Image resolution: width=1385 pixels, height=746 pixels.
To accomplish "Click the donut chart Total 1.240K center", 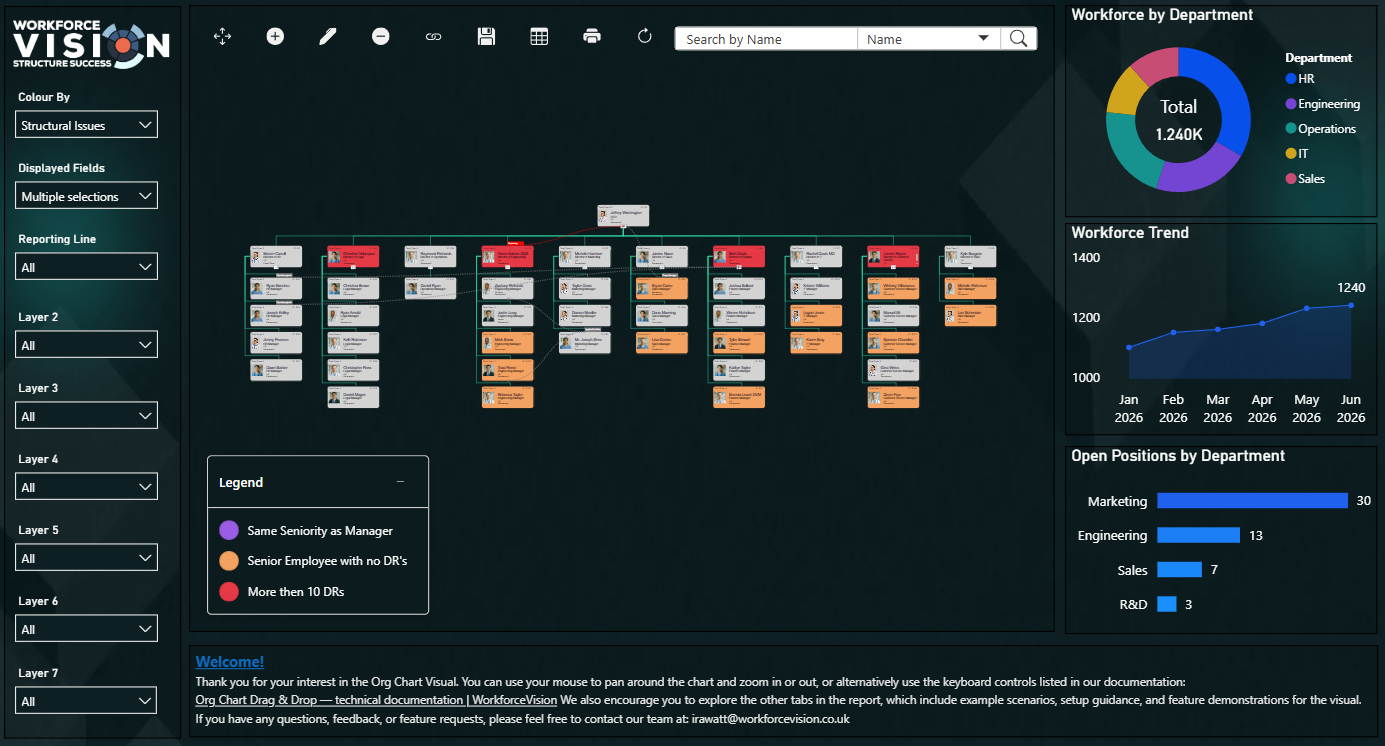I will pyautogui.click(x=1178, y=119).
